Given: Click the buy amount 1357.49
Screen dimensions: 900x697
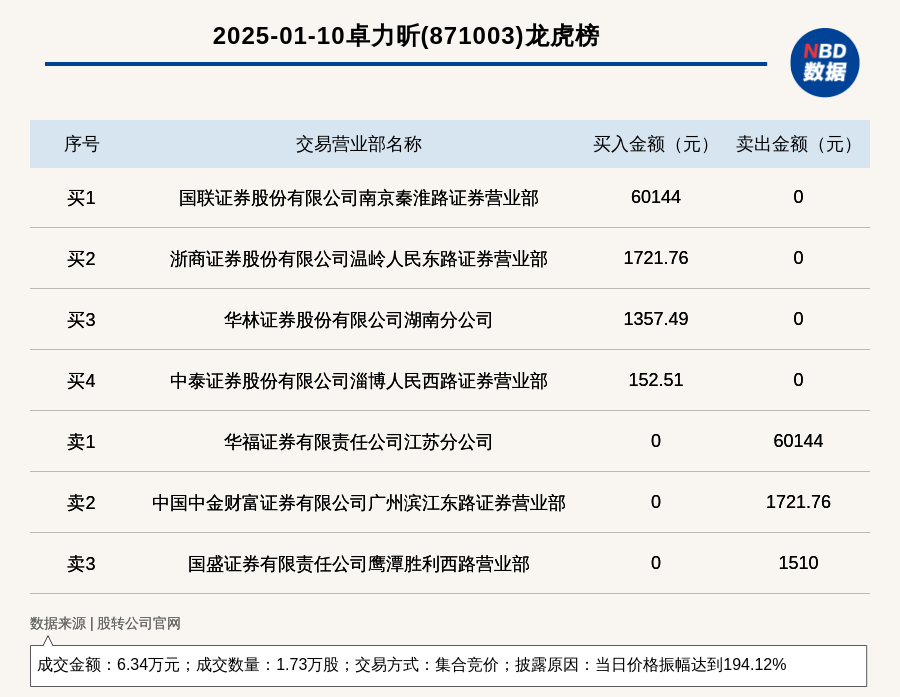Looking at the screenshot, I should pos(655,319).
